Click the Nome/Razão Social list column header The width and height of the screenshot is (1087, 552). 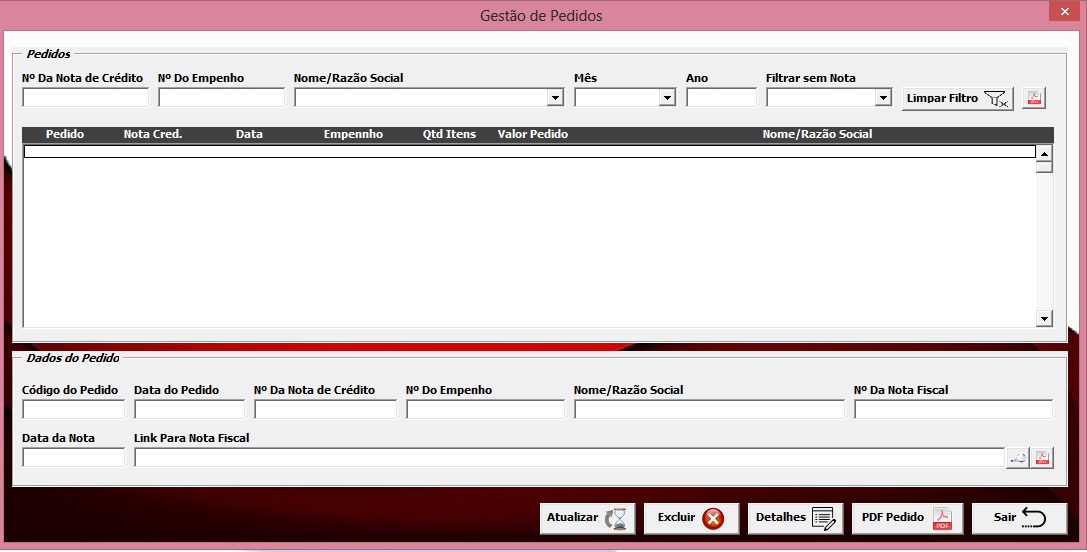click(x=817, y=135)
